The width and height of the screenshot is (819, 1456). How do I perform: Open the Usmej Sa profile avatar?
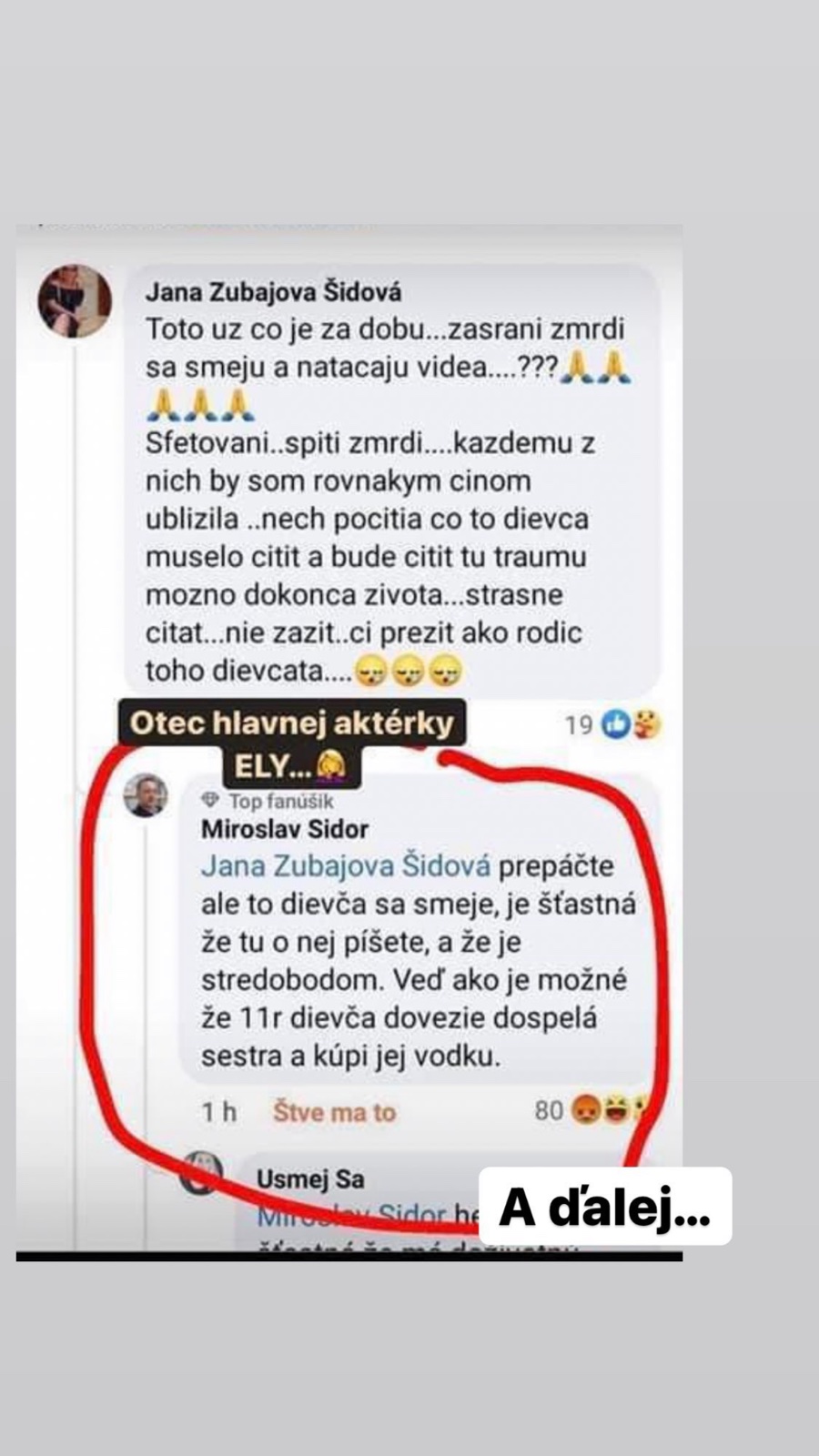(201, 1172)
